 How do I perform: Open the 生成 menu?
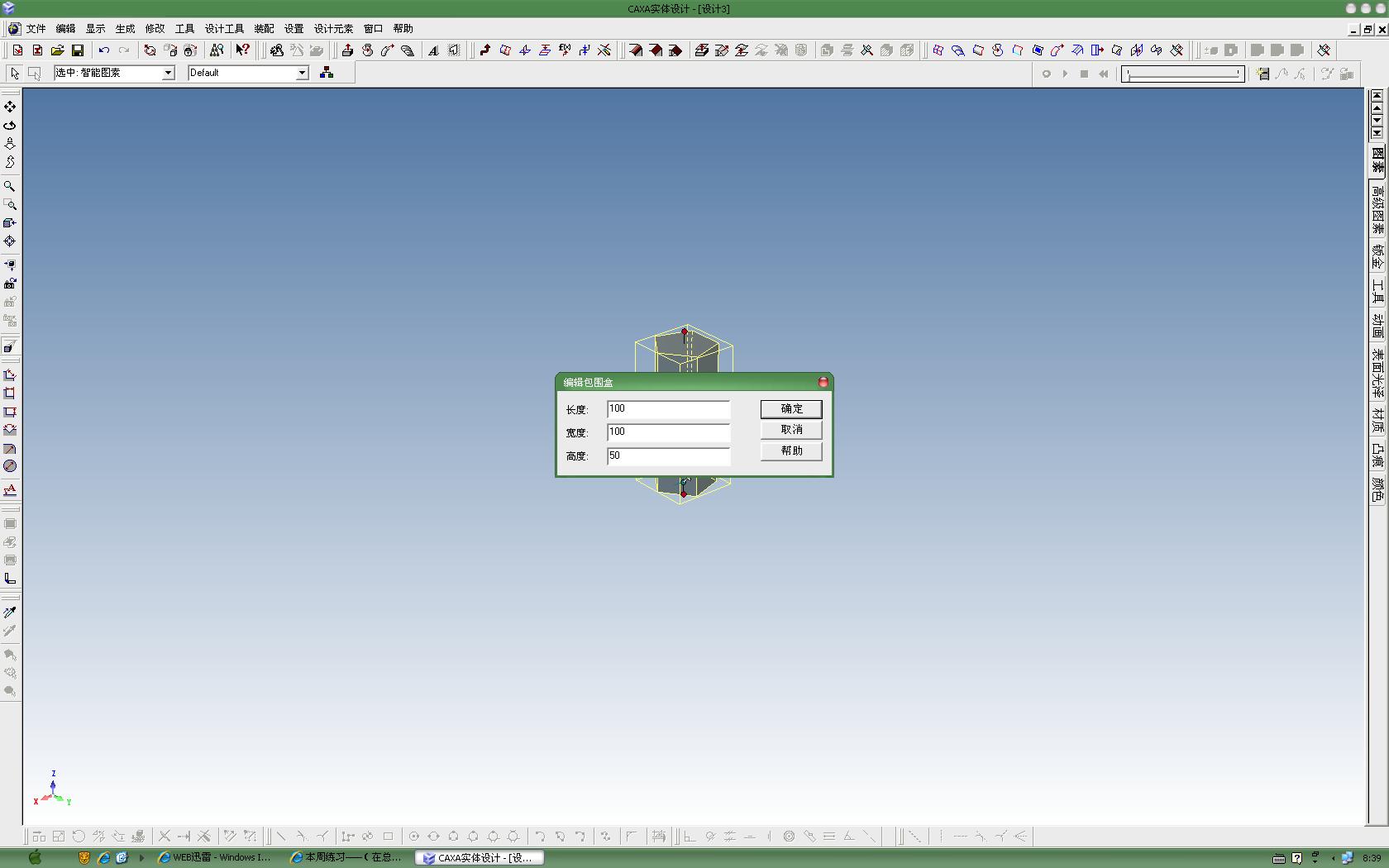[125, 29]
